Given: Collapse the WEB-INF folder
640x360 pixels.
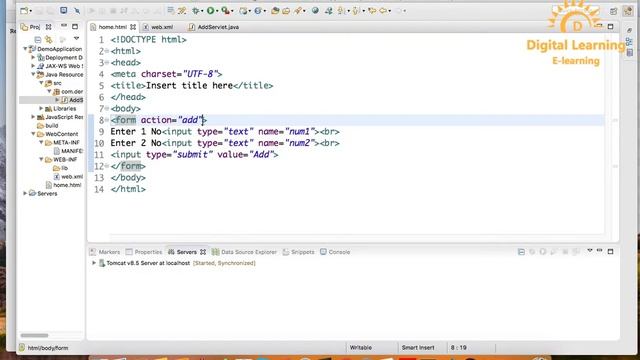Looking at the screenshot, I should [x=41, y=159].
